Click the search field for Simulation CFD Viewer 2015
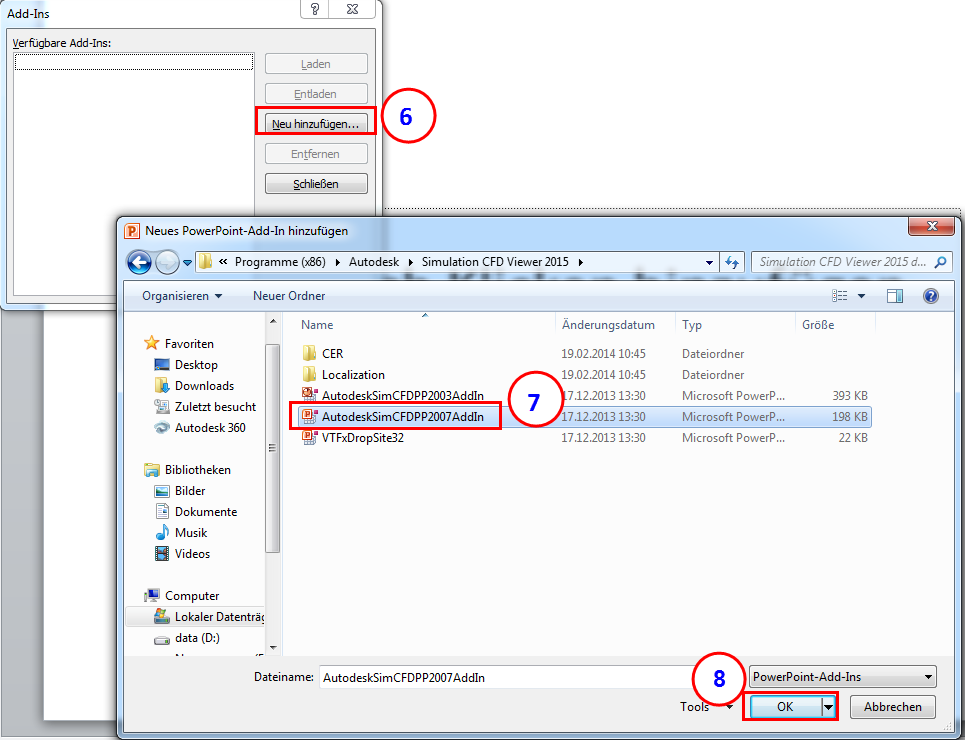Screen dimensions: 965x740 842,262
